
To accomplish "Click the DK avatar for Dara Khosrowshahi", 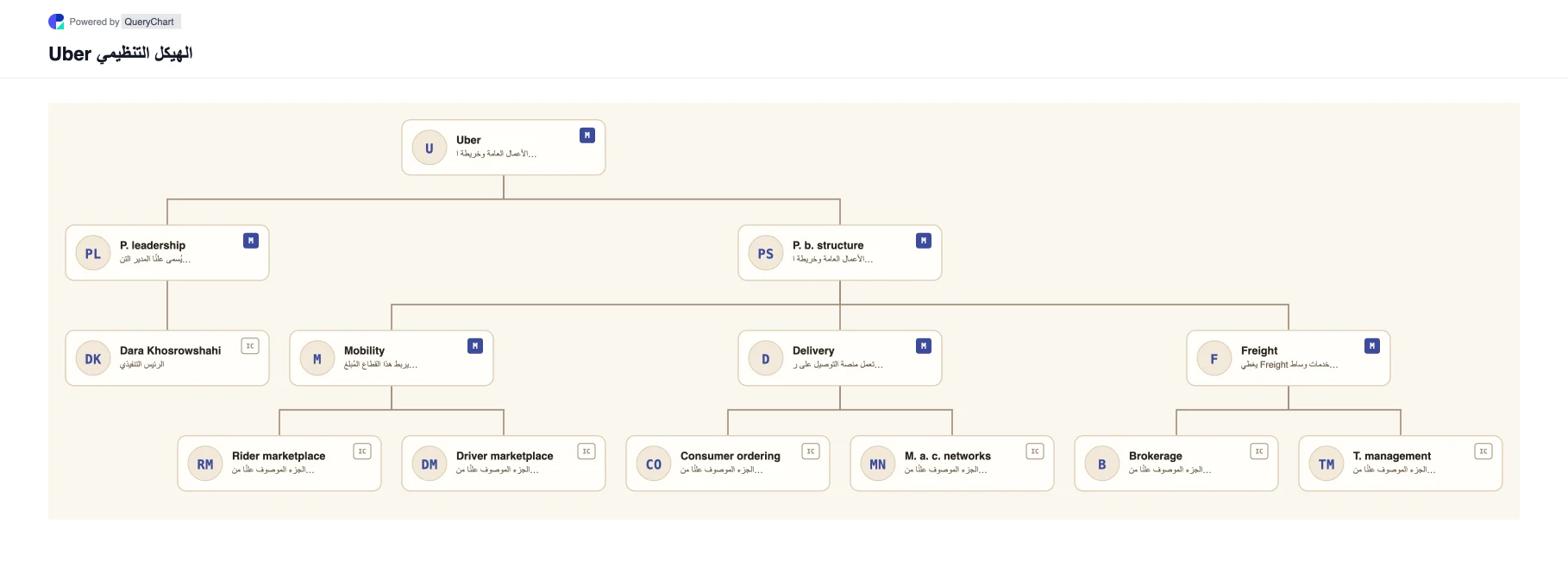I will tap(93, 358).
